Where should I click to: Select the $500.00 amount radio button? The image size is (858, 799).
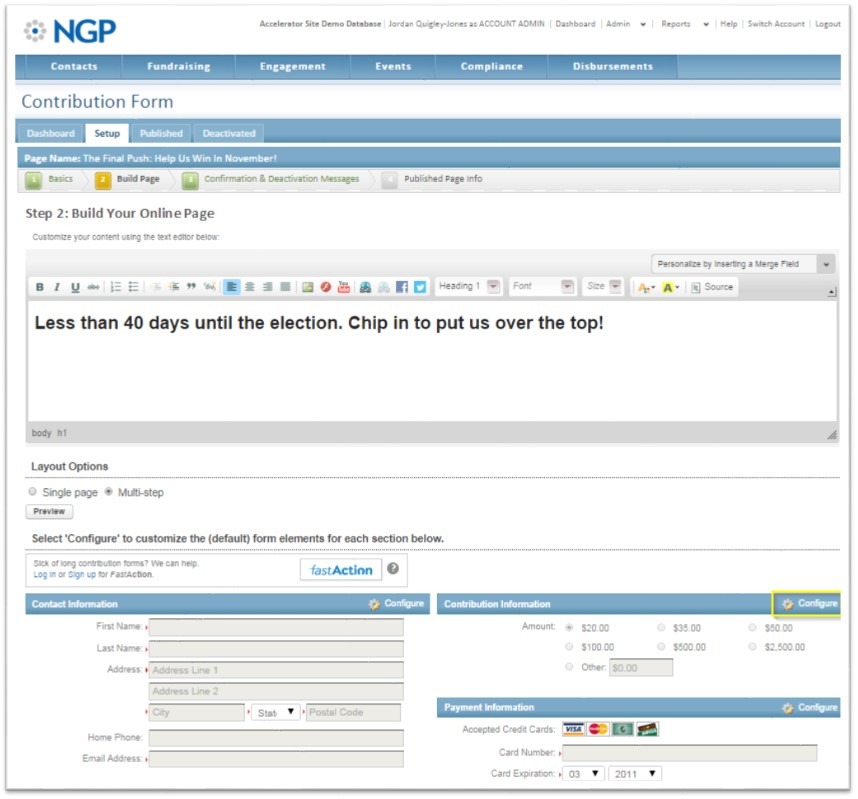pyautogui.click(x=661, y=647)
